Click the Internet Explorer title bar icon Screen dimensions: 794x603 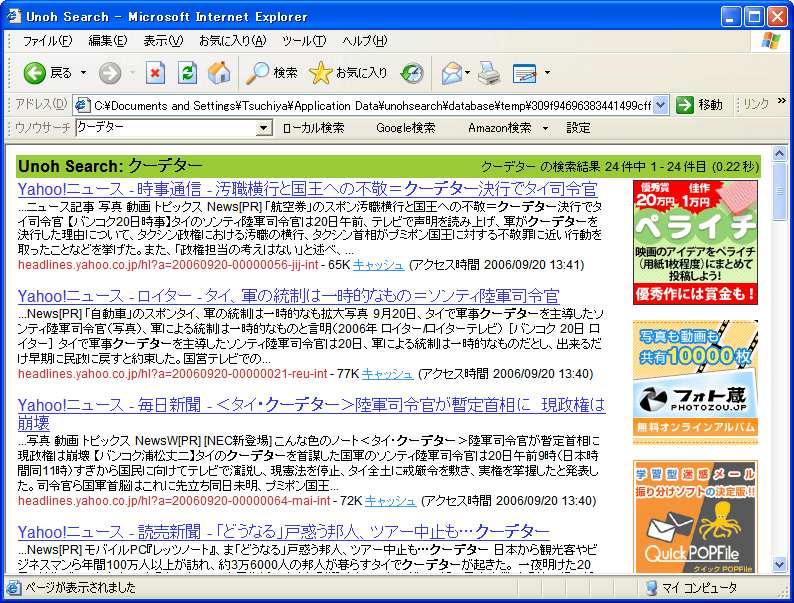(x=13, y=16)
